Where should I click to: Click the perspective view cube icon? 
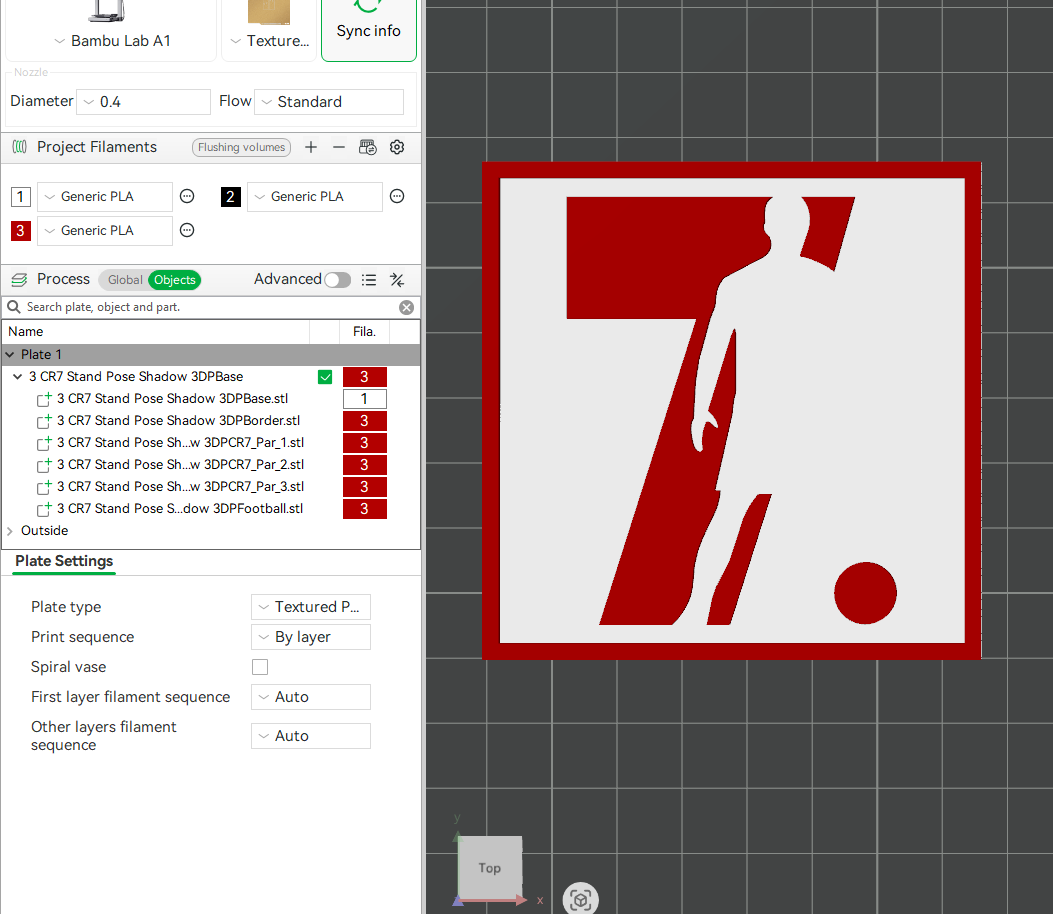(580, 899)
